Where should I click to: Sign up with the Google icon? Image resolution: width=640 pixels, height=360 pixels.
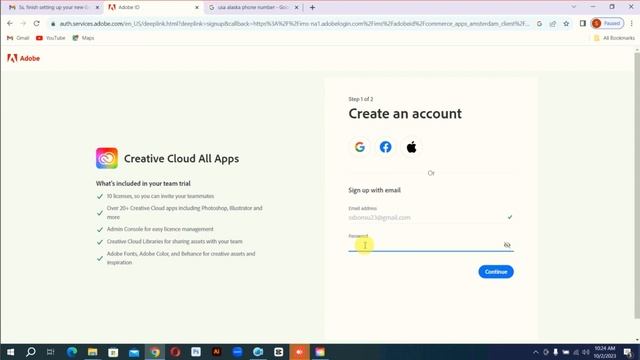360,147
